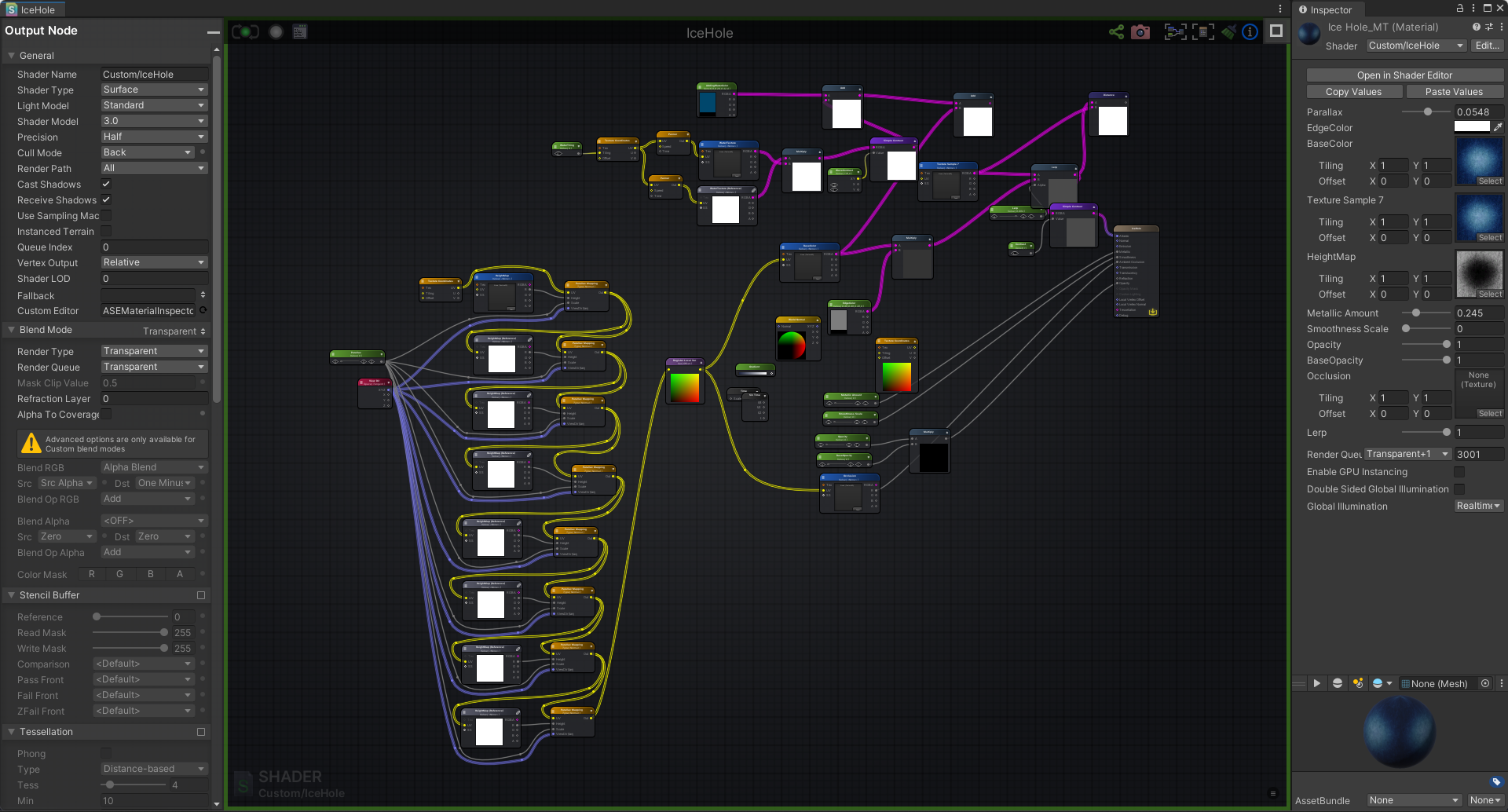Collapse the Blend Mode section
Image resolution: width=1508 pixels, height=812 pixels.
12,330
